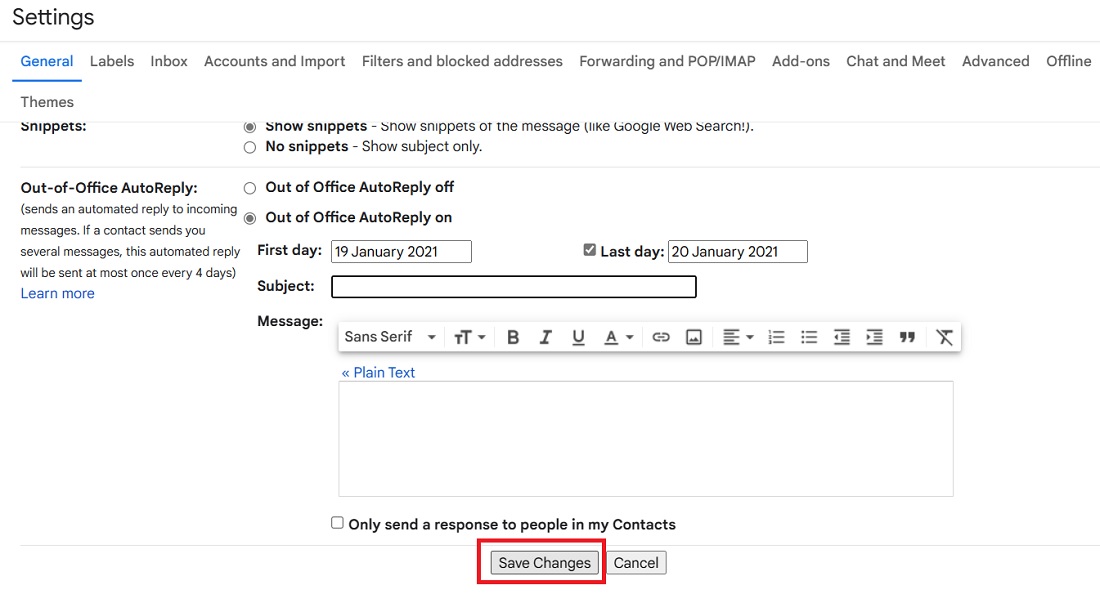Switch to the Forwarding and POP/IMAP tab
The image size is (1100, 612).
pos(666,61)
